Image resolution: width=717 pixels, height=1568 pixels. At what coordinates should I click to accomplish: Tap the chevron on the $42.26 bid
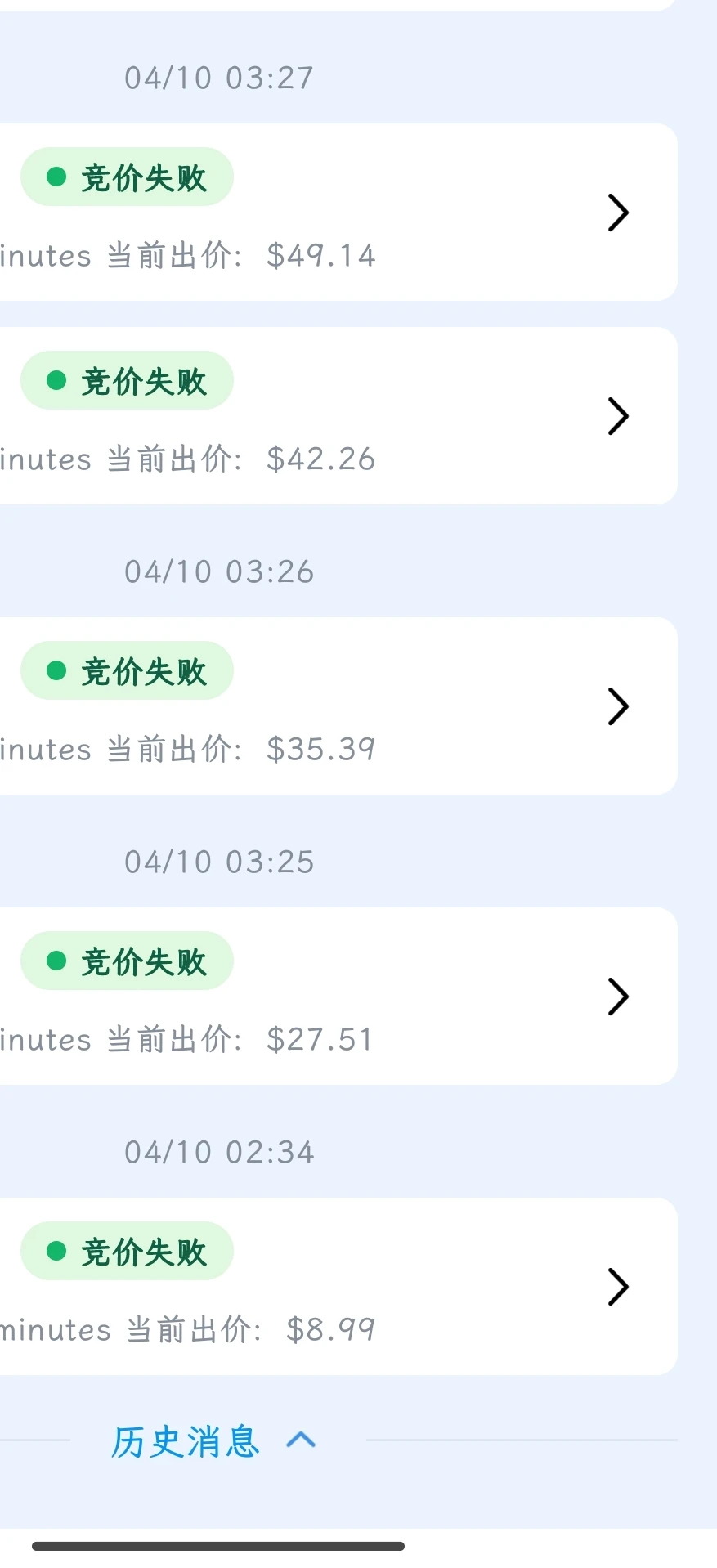[x=618, y=416]
